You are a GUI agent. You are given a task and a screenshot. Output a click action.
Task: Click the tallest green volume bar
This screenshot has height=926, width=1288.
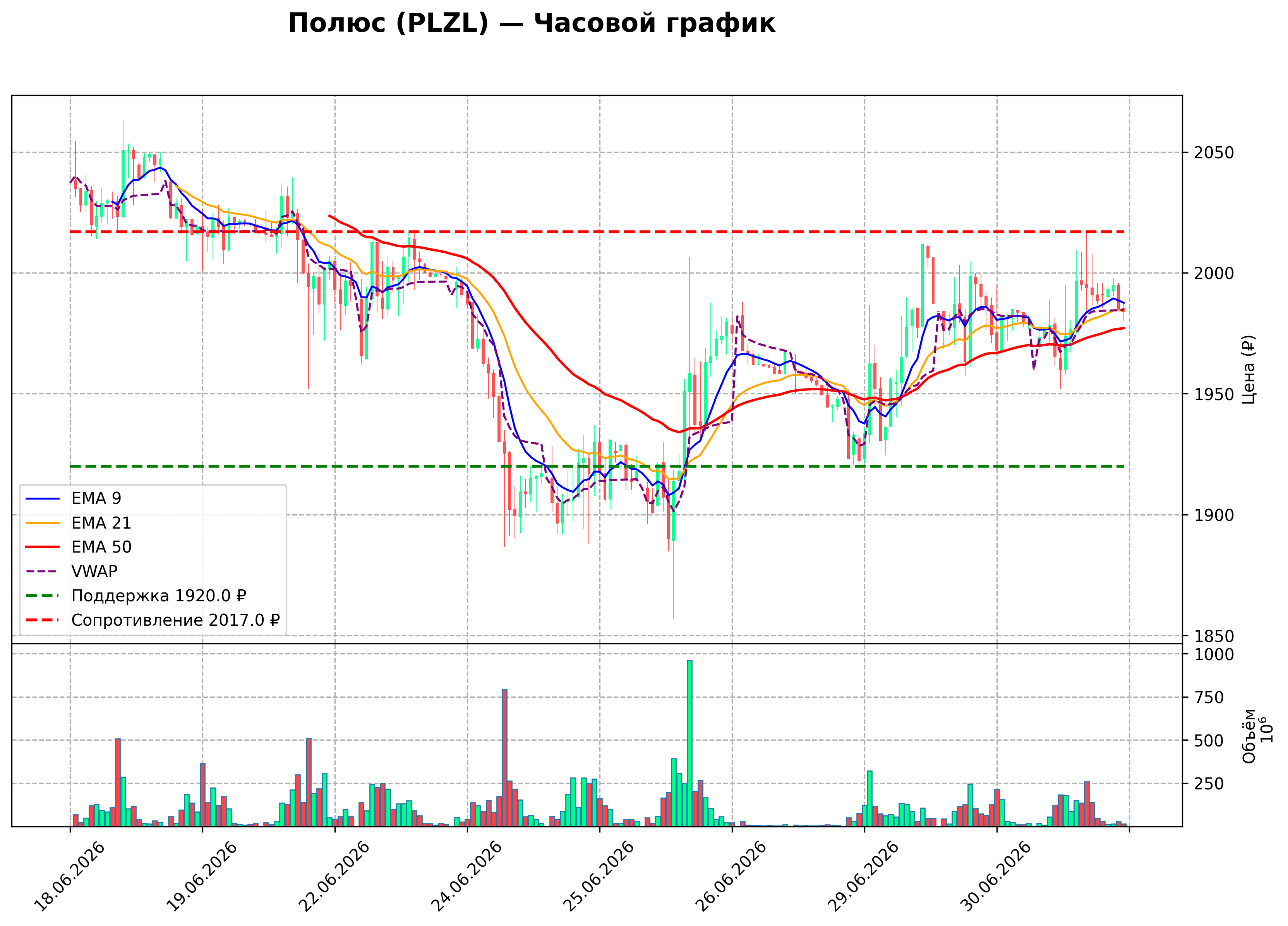pos(689,743)
